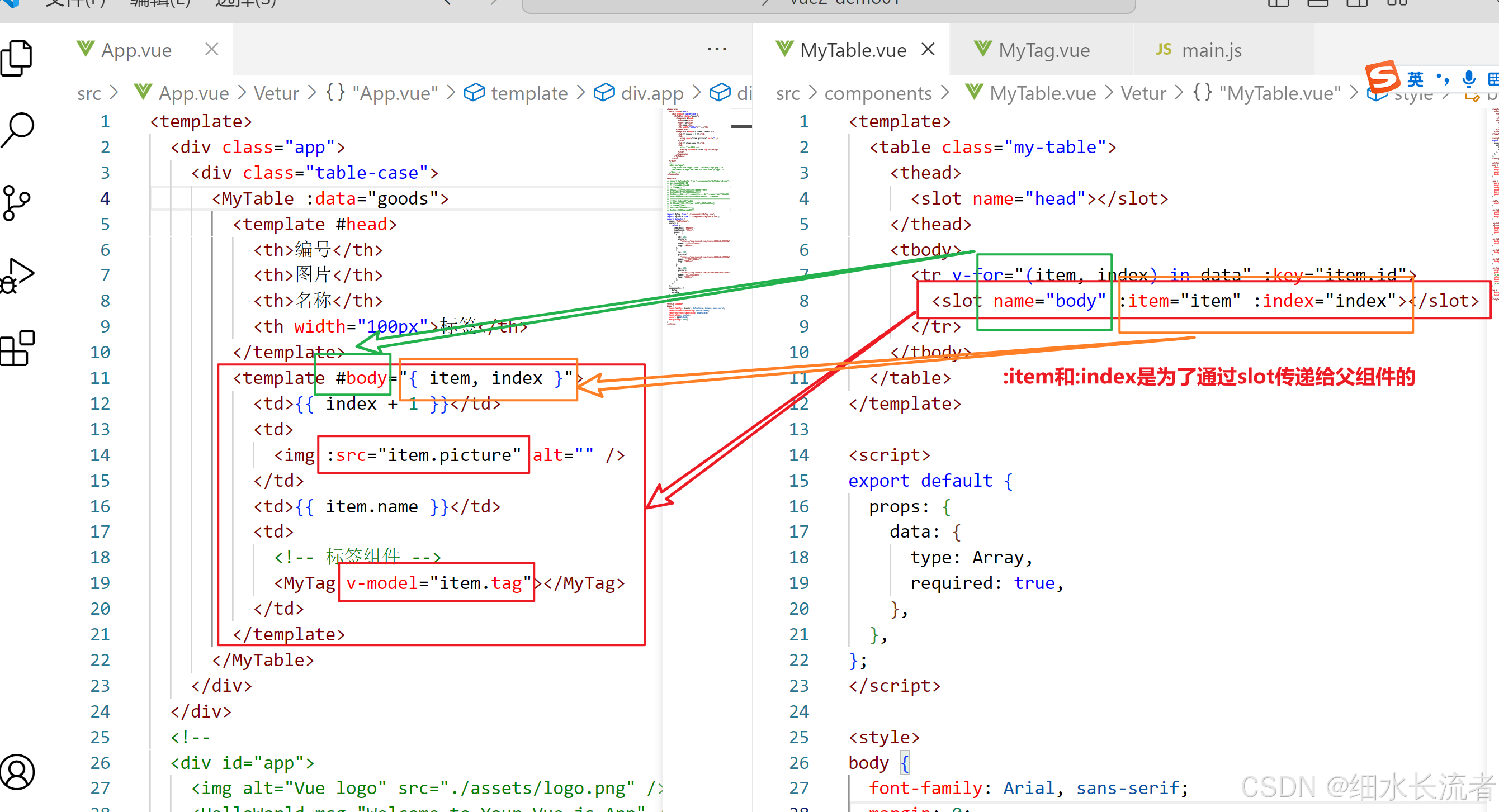The width and height of the screenshot is (1499, 812).
Task: Switch to the main.js tab
Action: pyautogui.click(x=1211, y=51)
